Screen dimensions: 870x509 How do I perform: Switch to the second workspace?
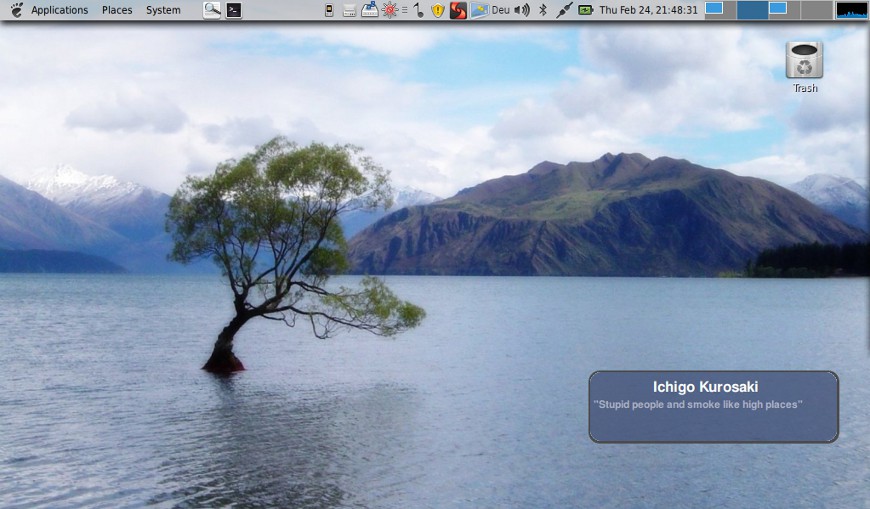point(752,10)
